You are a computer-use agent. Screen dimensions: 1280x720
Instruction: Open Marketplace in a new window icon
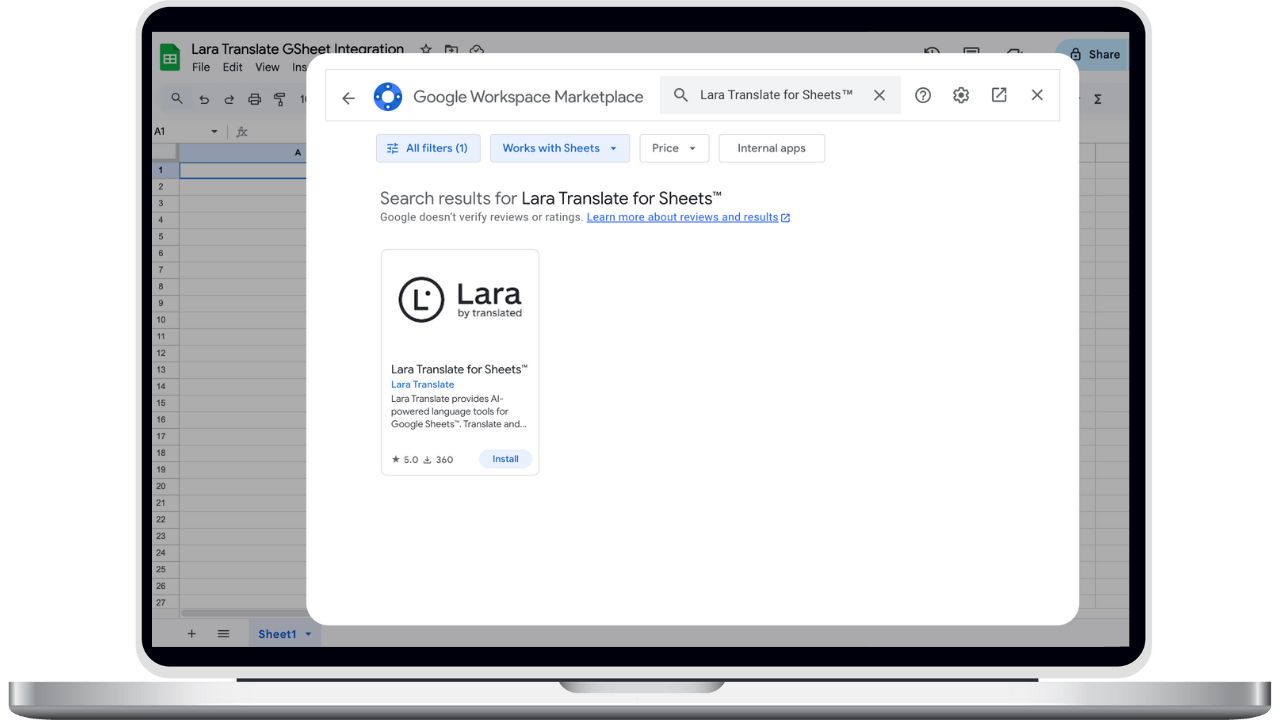[998, 94]
